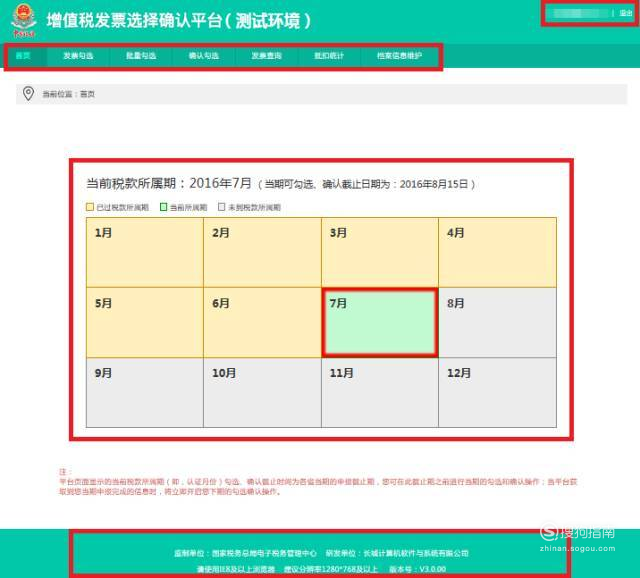640x578 pixels.
Task: Click the red 注 note paragraph
Action: (318, 482)
